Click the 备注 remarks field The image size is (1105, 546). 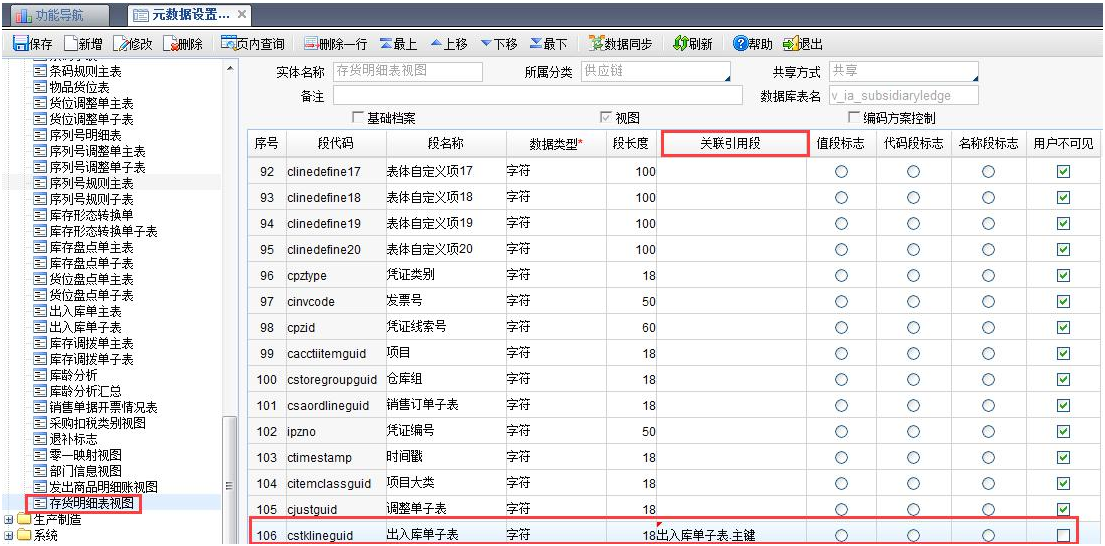click(x=538, y=95)
